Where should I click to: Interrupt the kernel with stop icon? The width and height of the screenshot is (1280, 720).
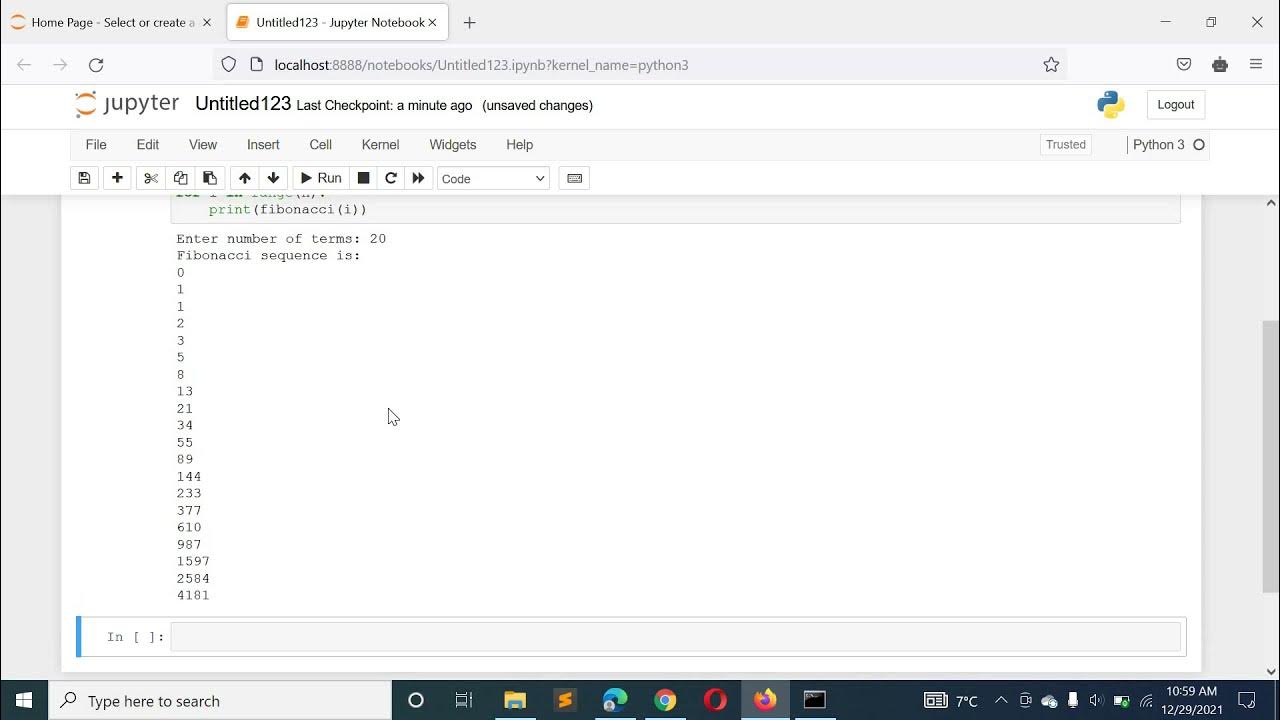coord(363,178)
